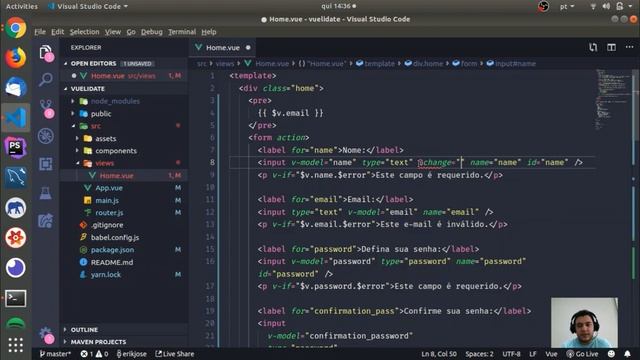Open the Help menu
The height and width of the screenshot is (360, 640).
209,32
